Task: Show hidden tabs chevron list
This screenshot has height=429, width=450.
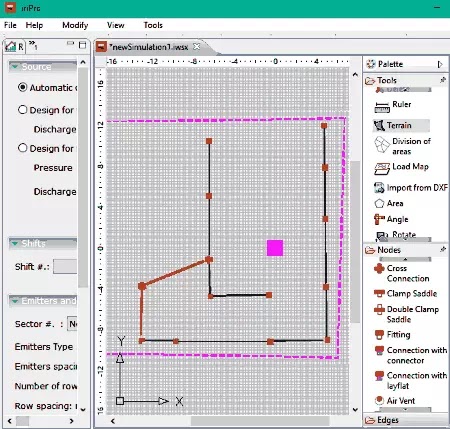Action: pos(33,45)
